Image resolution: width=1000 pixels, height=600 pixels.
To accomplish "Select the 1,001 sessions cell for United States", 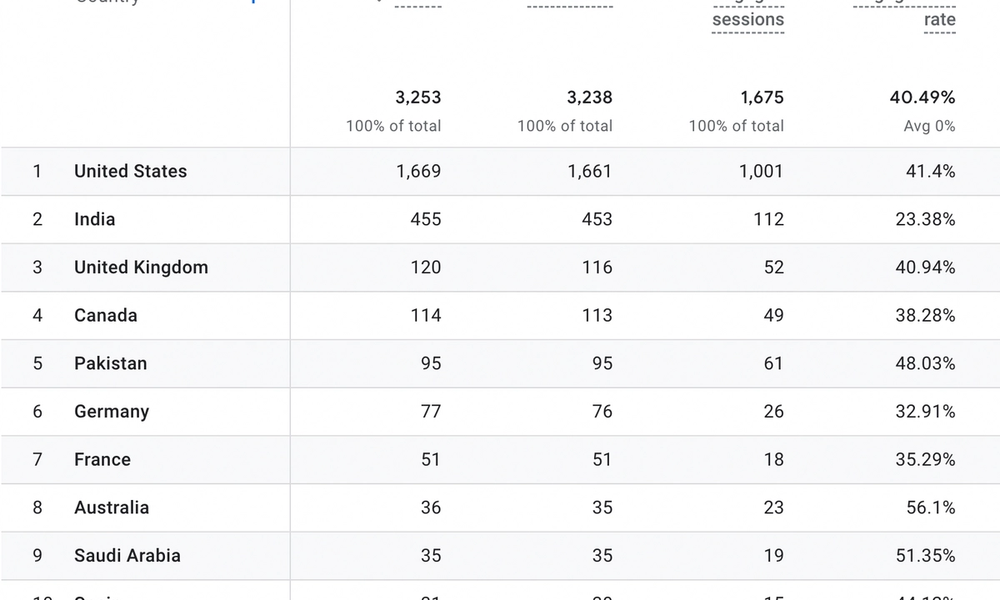I will 761,171.
